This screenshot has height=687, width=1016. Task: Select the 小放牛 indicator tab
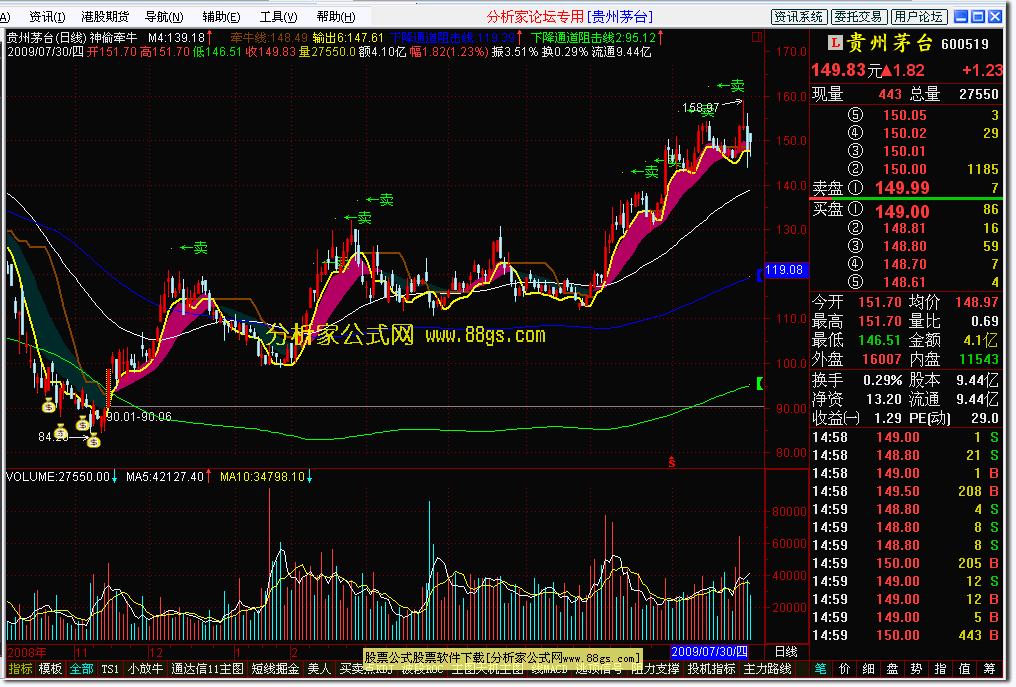point(145,668)
